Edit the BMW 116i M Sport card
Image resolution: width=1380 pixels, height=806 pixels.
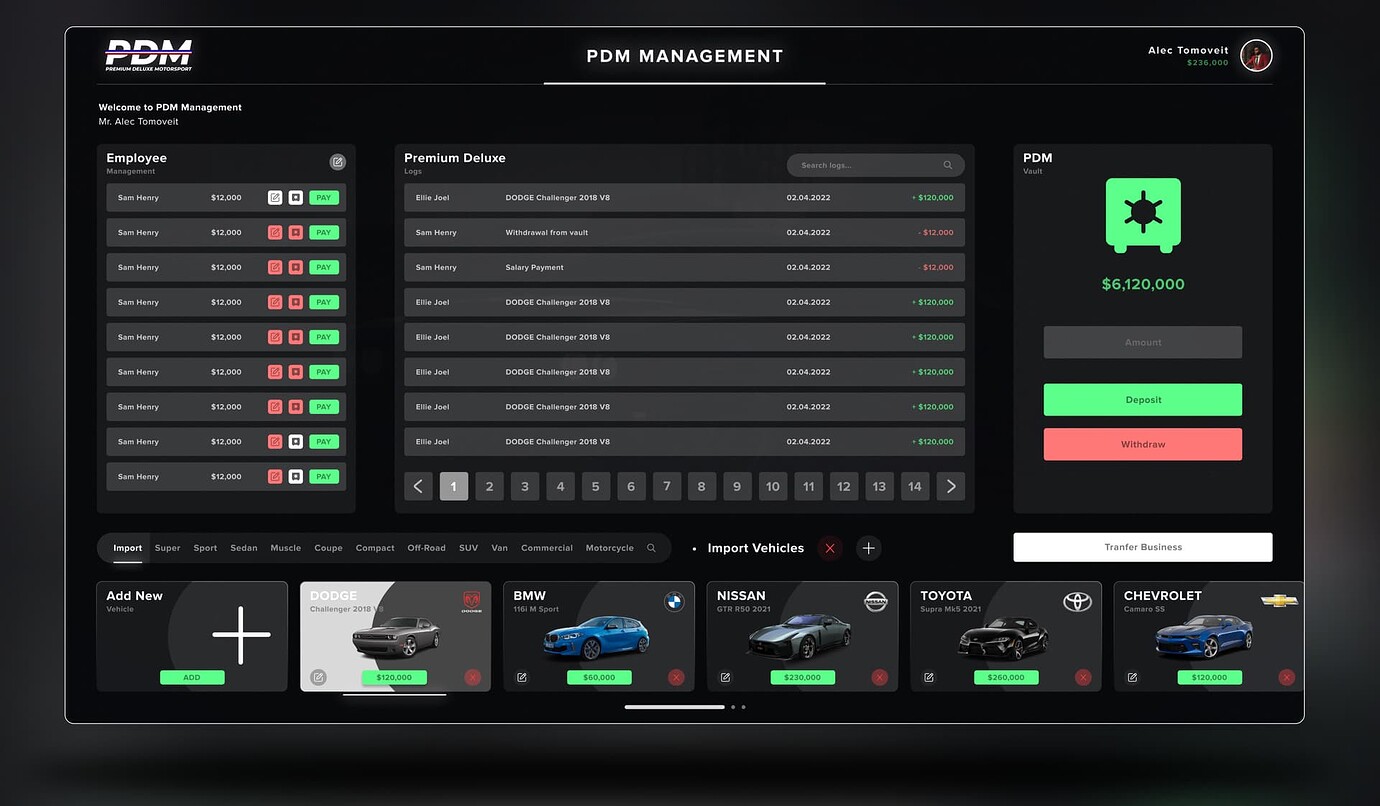pos(521,677)
